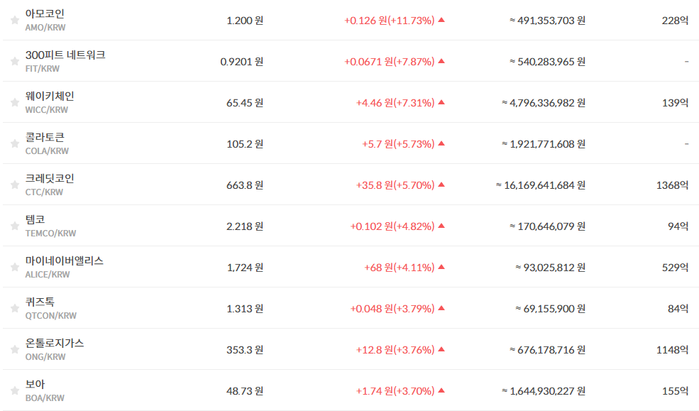Select the 웨이키체인 price 65.45 원
This screenshot has height=411, width=699.
pos(245,103)
